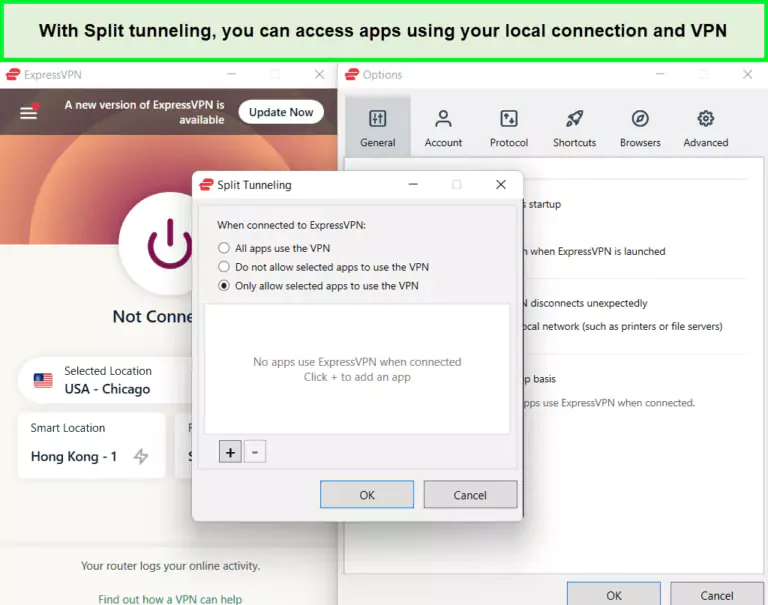Viewport: 768px width, 605px height.
Task: Choose the USA - Chicago selected location
Action: 105,381
